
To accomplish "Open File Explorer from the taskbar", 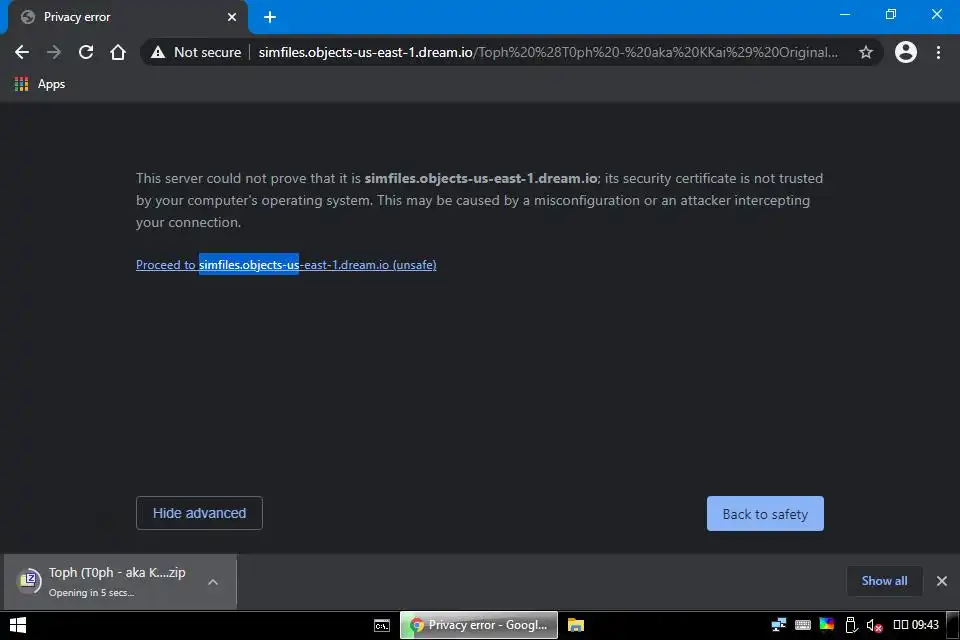I will (576, 625).
